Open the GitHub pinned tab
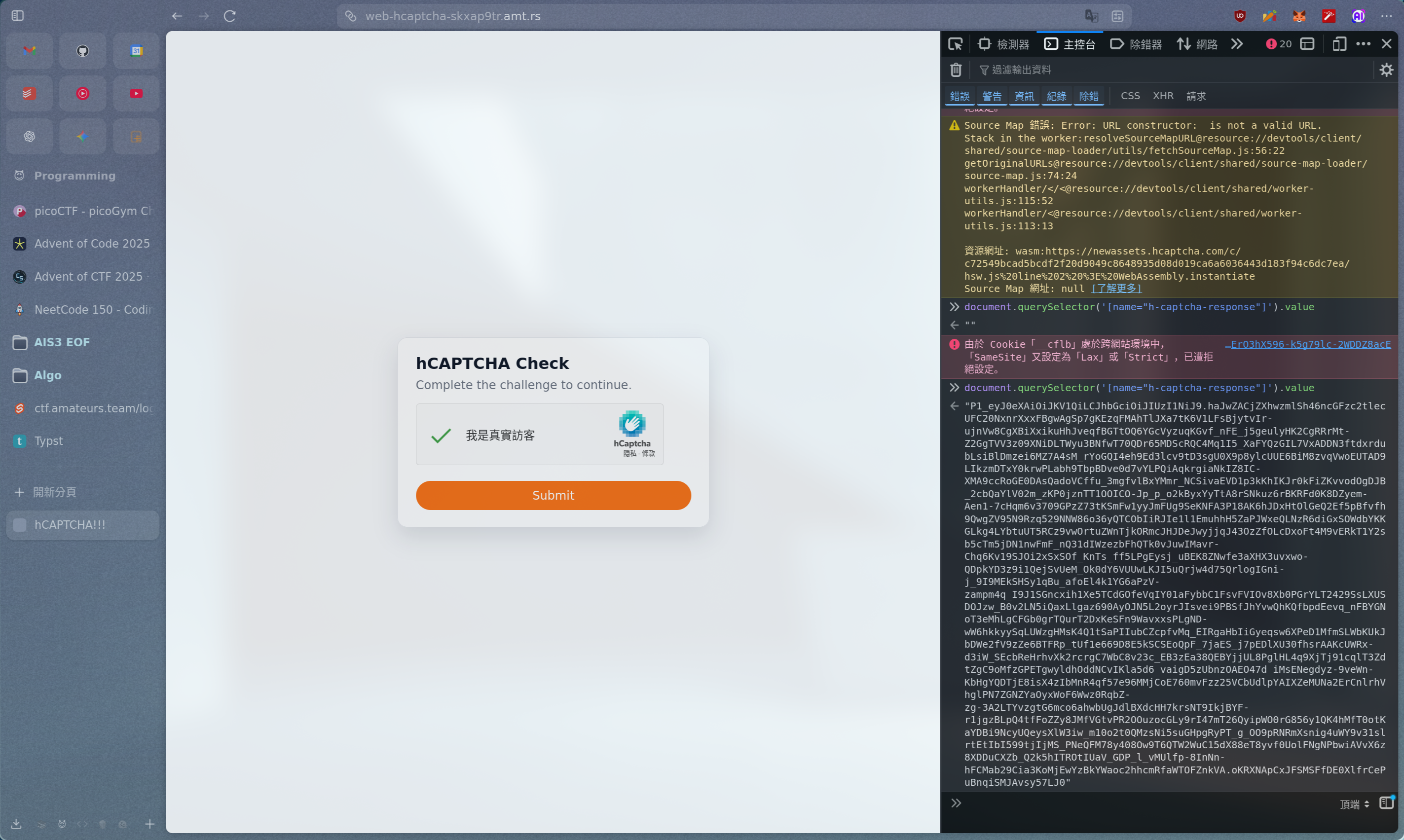This screenshot has width=1404, height=840. (x=83, y=51)
